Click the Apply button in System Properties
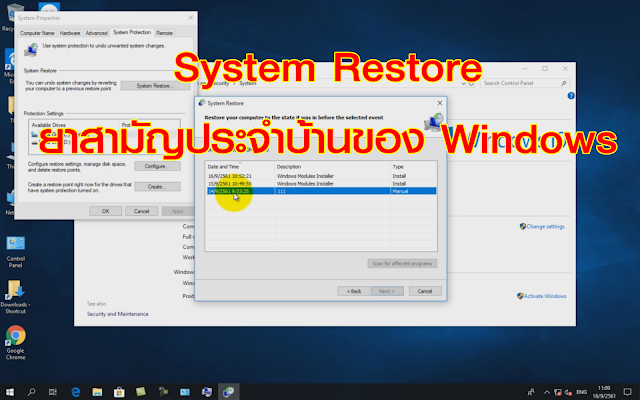Image resolution: width=640 pixels, height=400 pixels. (178, 211)
